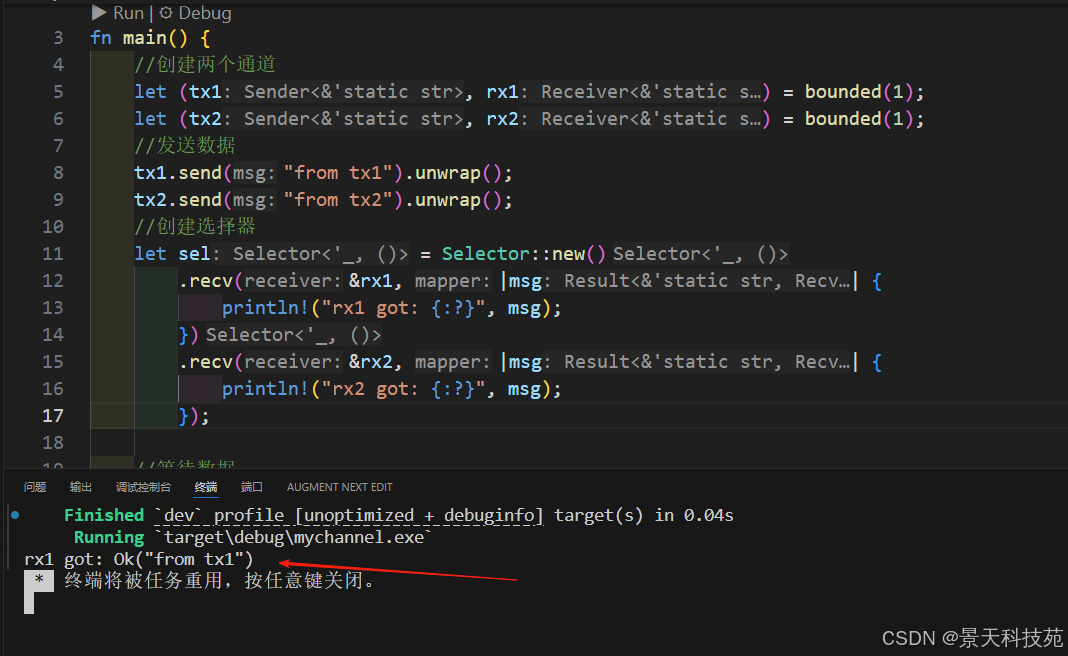Click bounded(1) on line 6
1068x656 pixels.
tap(859, 119)
